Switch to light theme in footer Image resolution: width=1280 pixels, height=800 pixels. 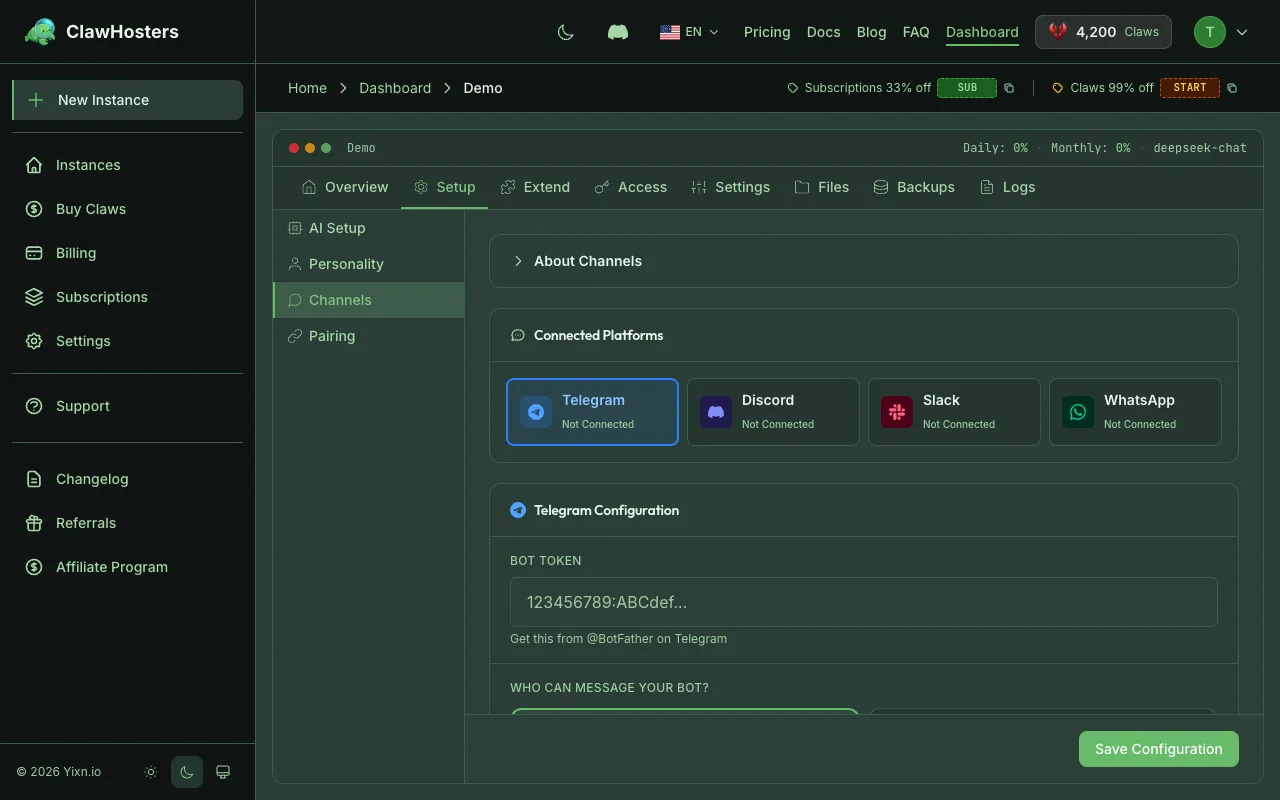point(151,771)
